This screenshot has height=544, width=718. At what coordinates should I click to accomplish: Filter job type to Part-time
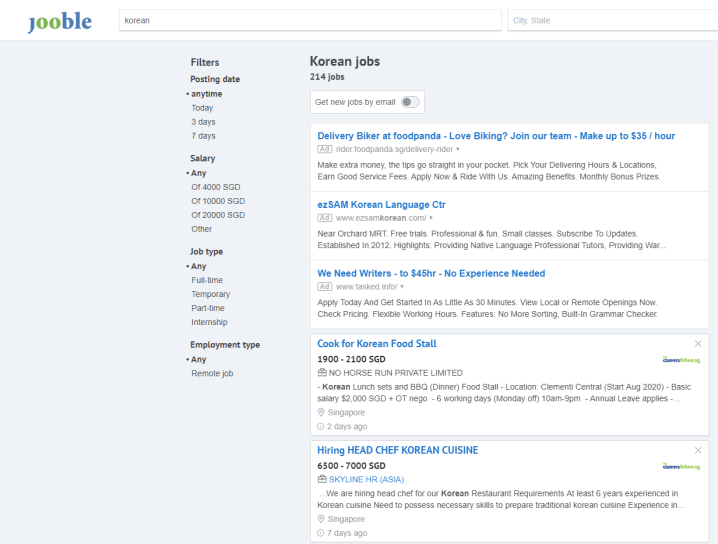click(208, 308)
